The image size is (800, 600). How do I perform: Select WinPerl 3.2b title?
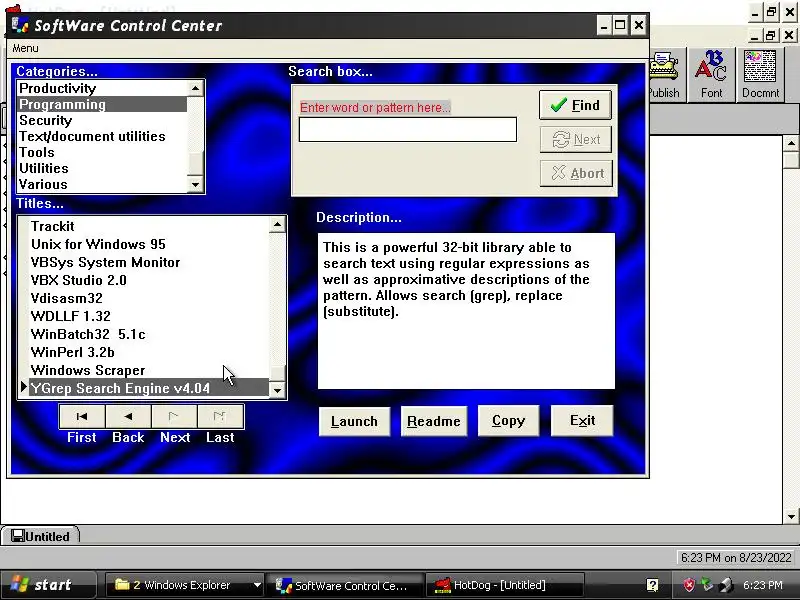pyautogui.click(x=148, y=352)
